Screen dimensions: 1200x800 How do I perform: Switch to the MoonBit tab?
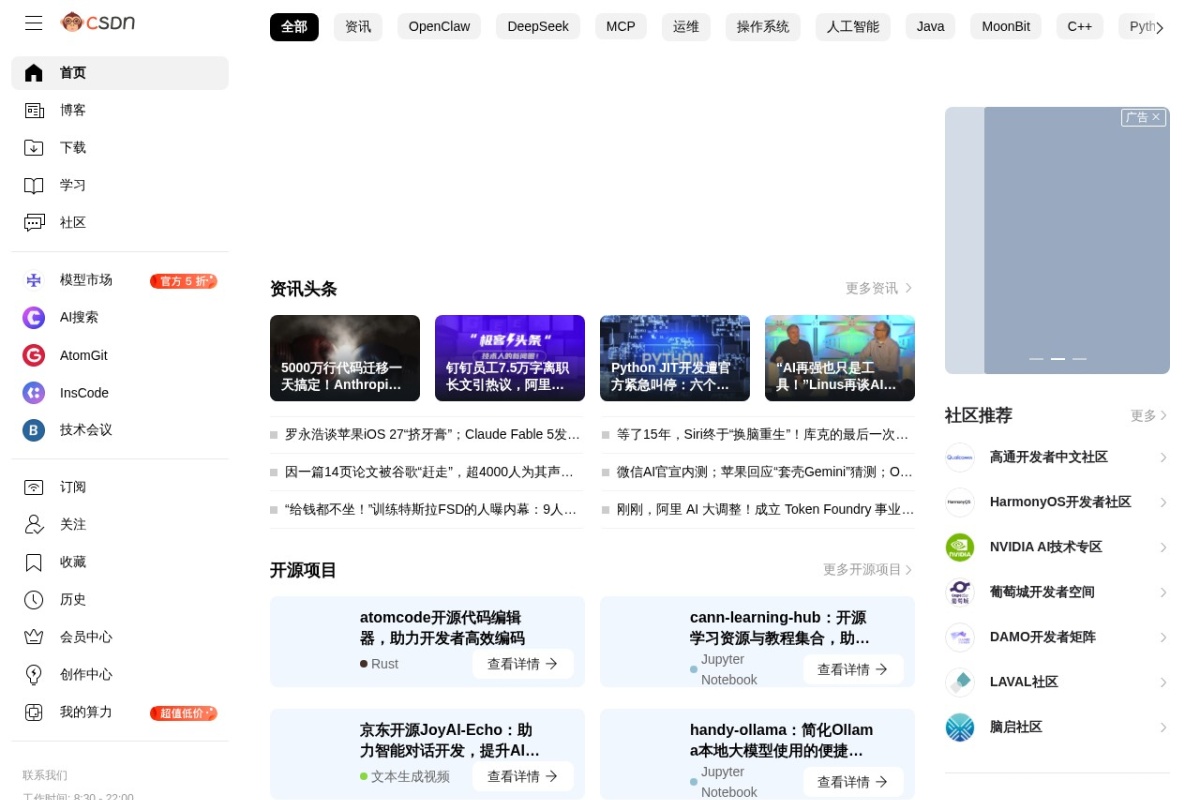pyautogui.click(x=1006, y=27)
